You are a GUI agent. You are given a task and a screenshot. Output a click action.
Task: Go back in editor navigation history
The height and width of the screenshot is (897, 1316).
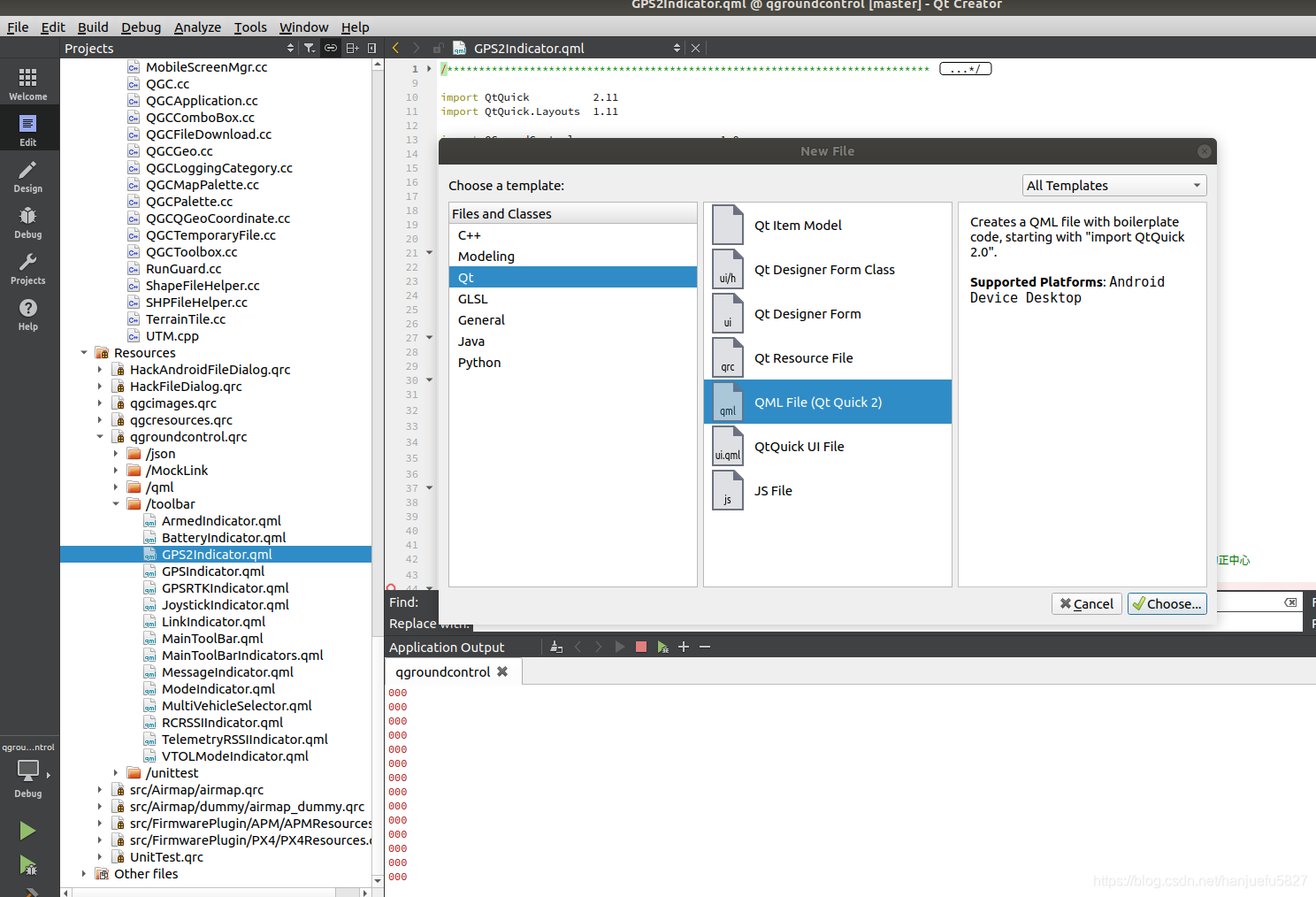395,48
